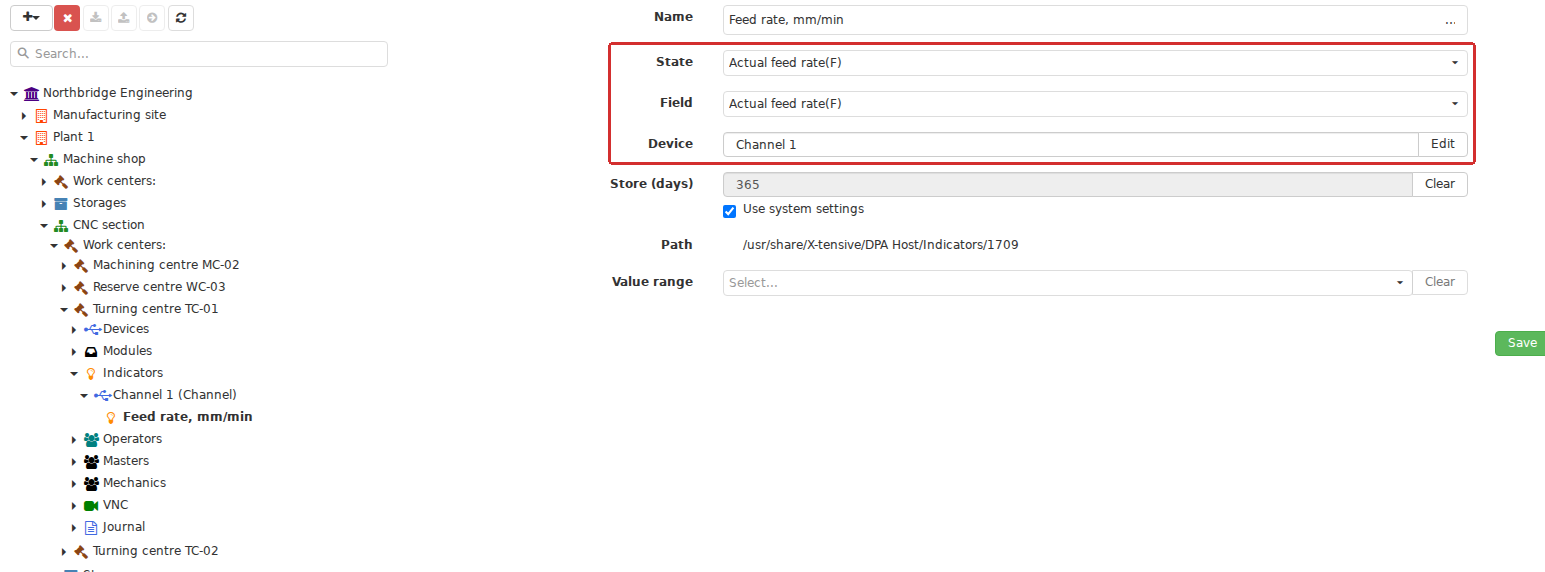
Task: Click the Journal document icon
Action: click(x=91, y=527)
